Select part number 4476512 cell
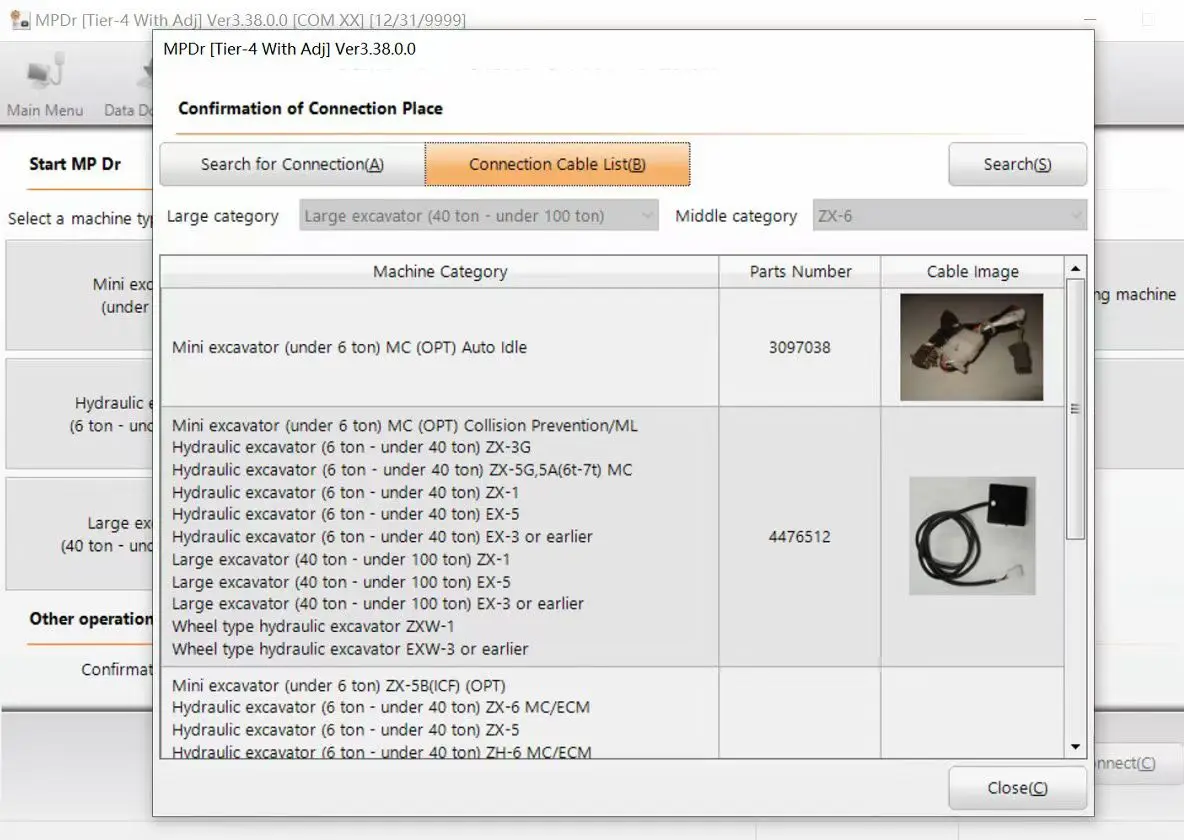Screen dimensions: 1184x840 click(800, 537)
